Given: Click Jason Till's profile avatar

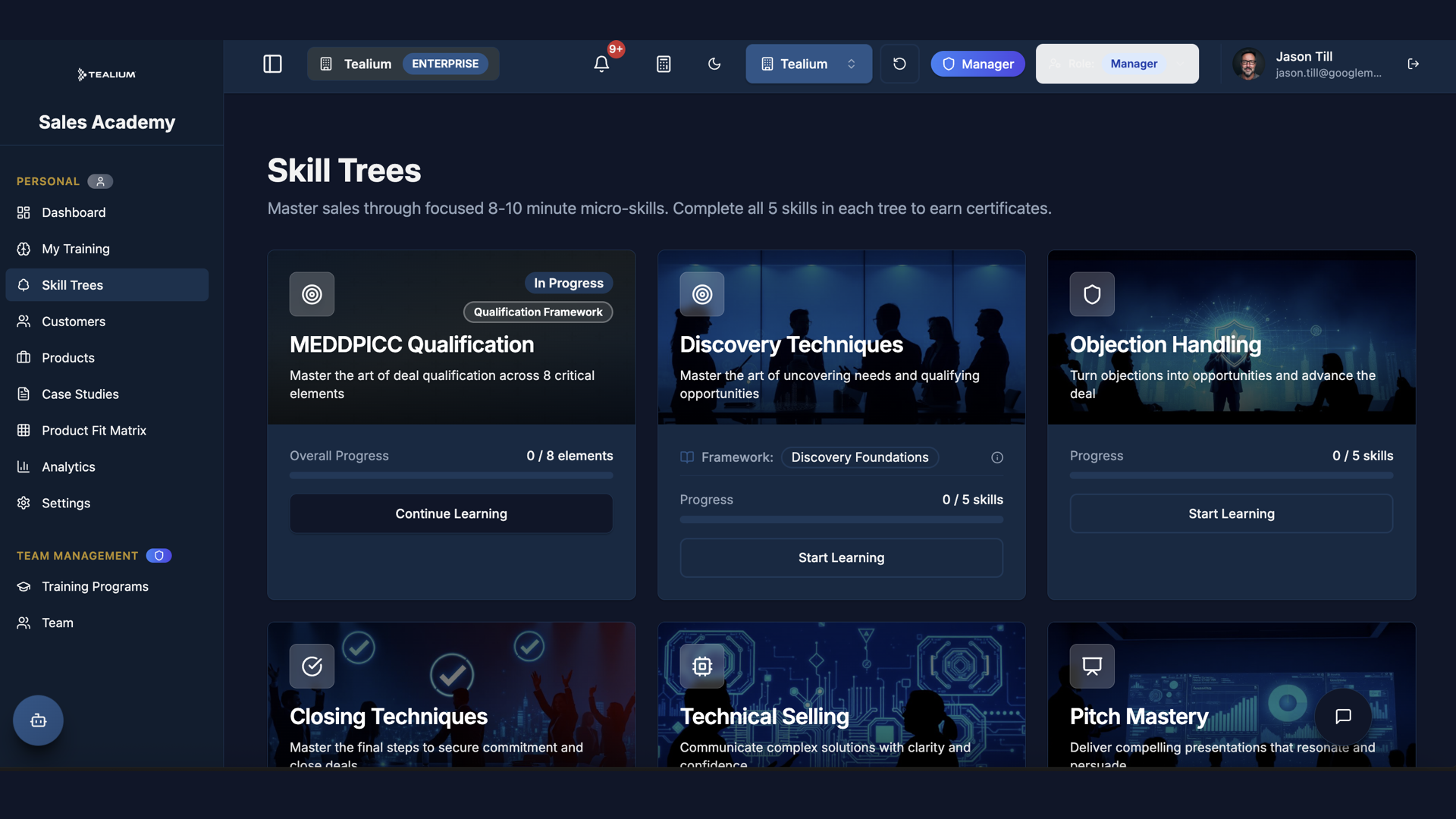Looking at the screenshot, I should coord(1248,64).
